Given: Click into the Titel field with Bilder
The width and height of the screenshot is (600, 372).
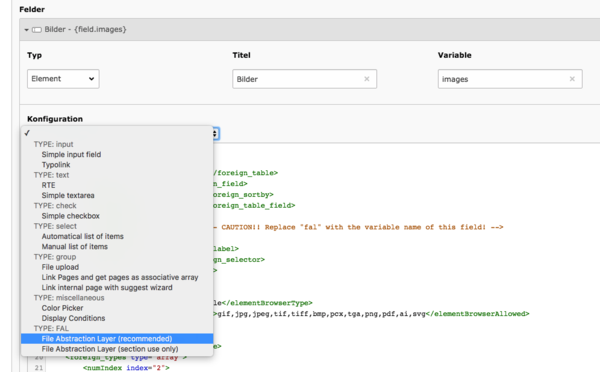Looking at the screenshot, I should pos(305,79).
